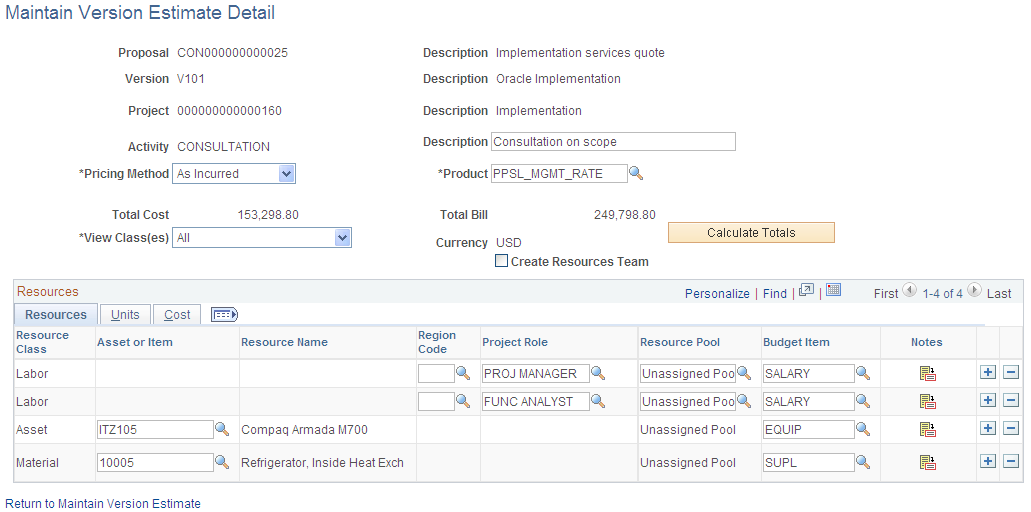This screenshot has height=512, width=1031.
Task: Open Notes for Refrigerator material row
Action: tap(928, 463)
